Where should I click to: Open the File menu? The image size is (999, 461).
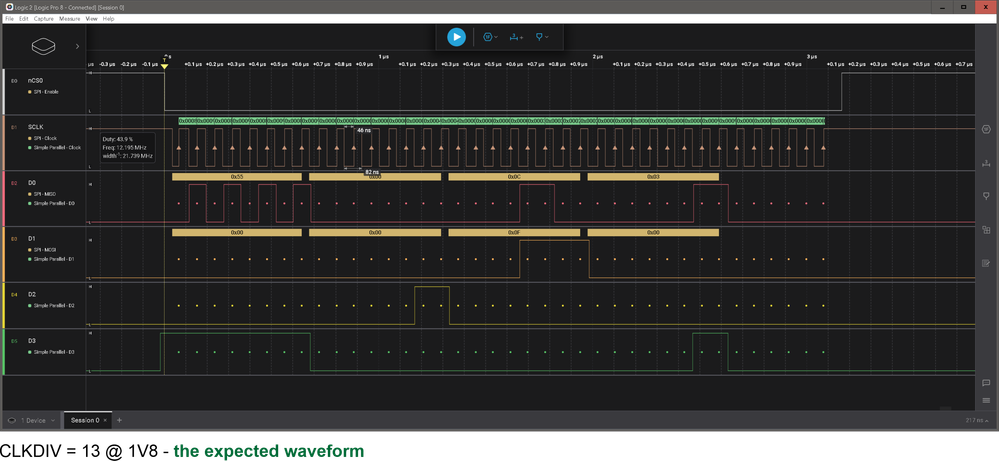pyautogui.click(x=9, y=19)
